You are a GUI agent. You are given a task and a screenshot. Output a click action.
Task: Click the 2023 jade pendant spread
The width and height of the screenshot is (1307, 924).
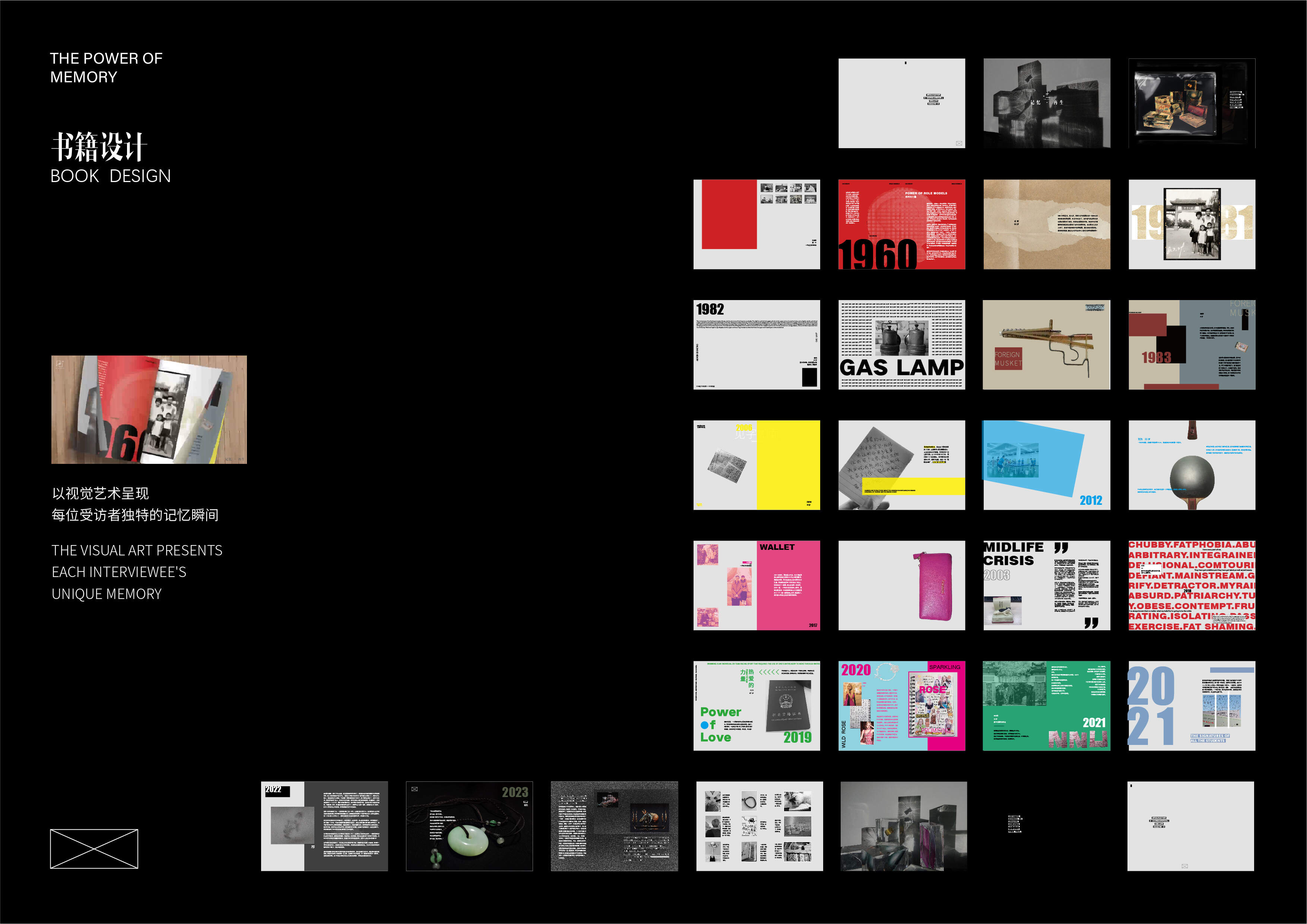point(469,826)
